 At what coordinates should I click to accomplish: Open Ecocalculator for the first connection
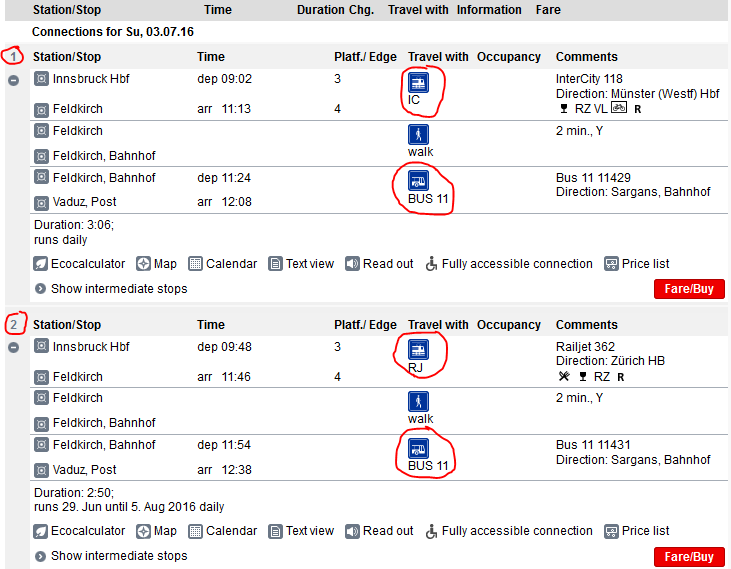pos(79,264)
